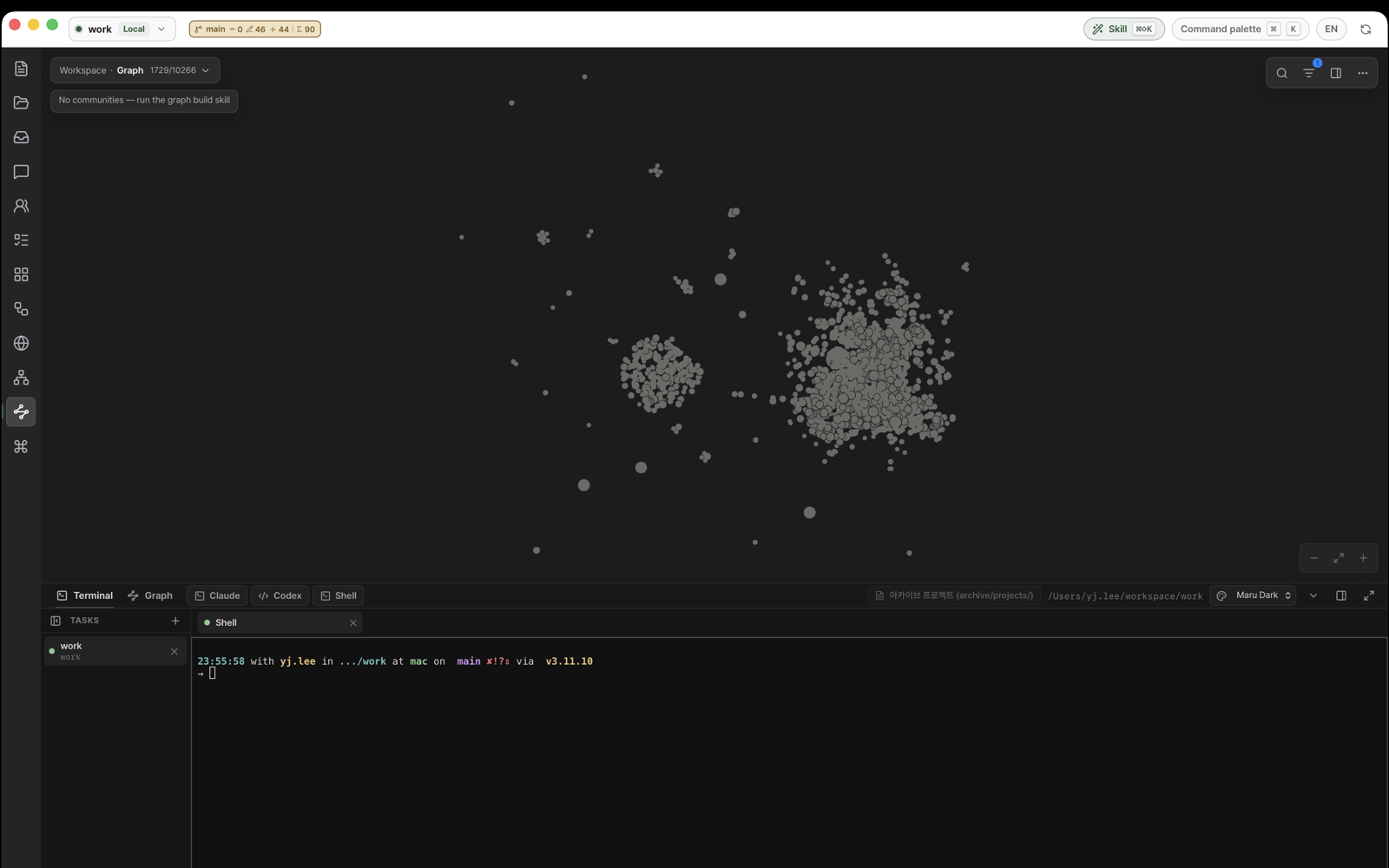This screenshot has width=1389, height=868.
Task: Open the graph more options ellipsis
Action: coord(1362,73)
